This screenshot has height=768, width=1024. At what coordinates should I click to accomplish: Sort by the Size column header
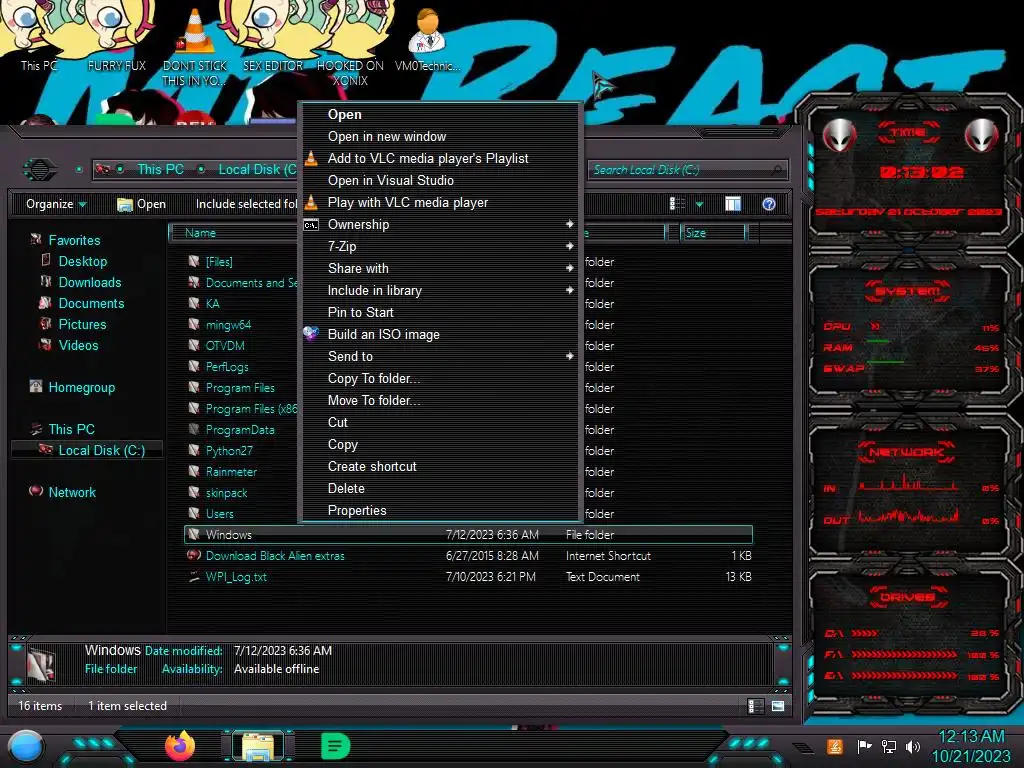712,232
